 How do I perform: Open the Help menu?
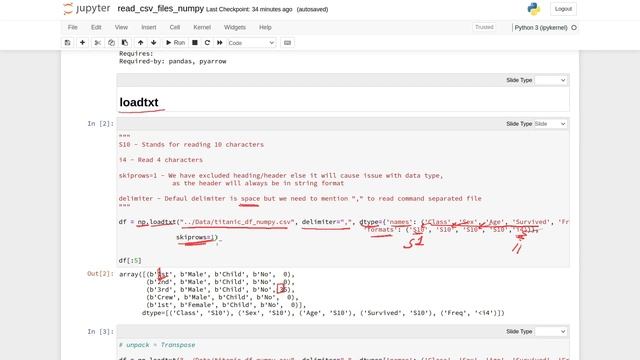[265, 27]
